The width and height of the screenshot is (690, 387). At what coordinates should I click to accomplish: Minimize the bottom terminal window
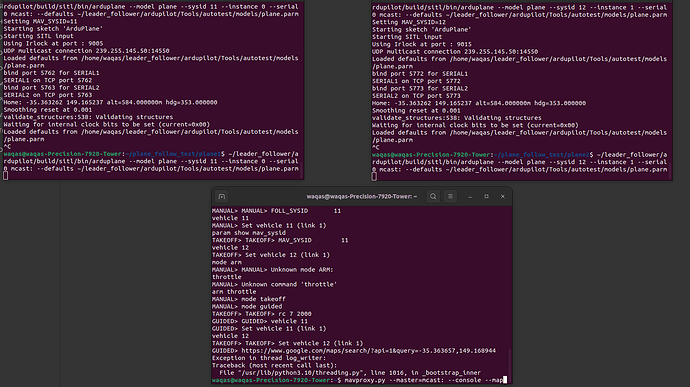click(470, 196)
